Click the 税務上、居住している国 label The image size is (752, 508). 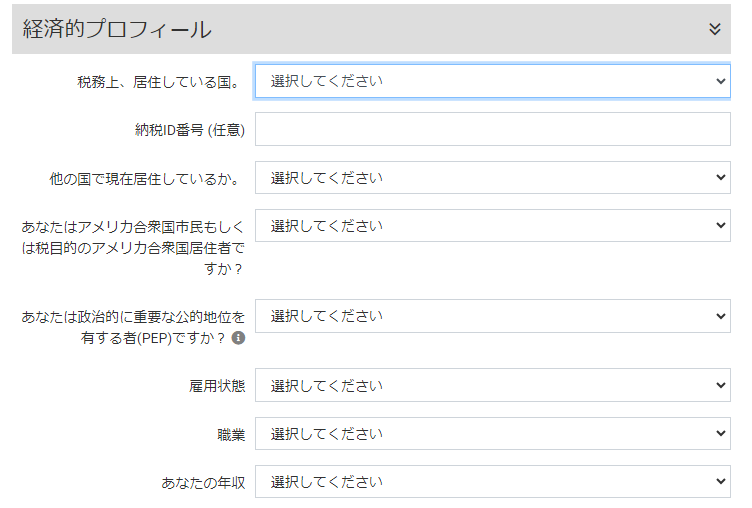coord(161,82)
